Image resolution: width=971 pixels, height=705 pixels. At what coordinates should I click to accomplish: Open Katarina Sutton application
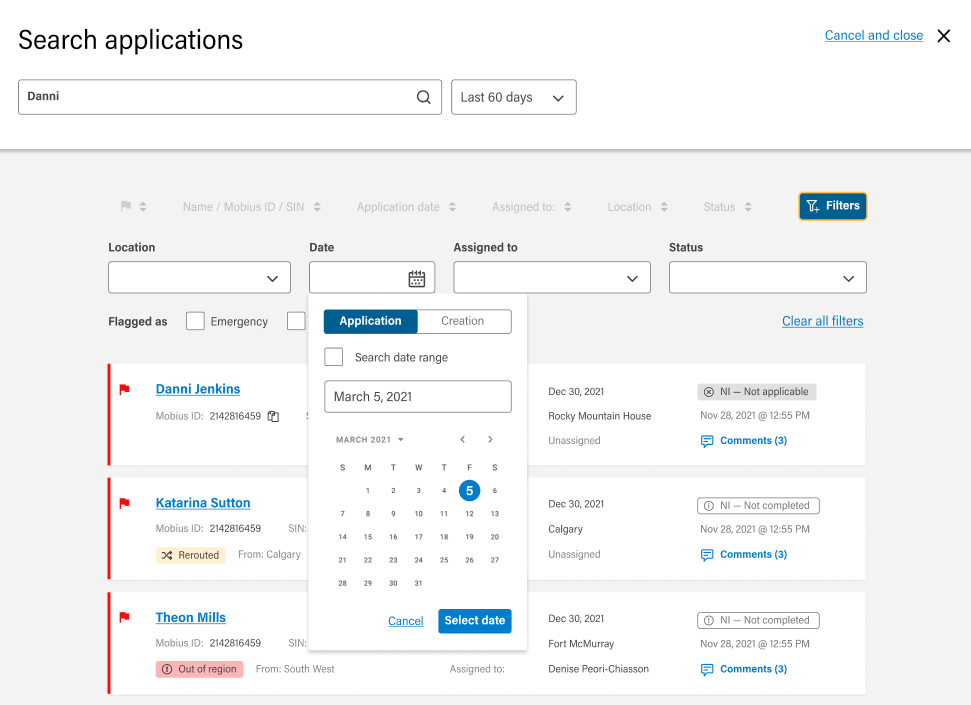tap(203, 503)
